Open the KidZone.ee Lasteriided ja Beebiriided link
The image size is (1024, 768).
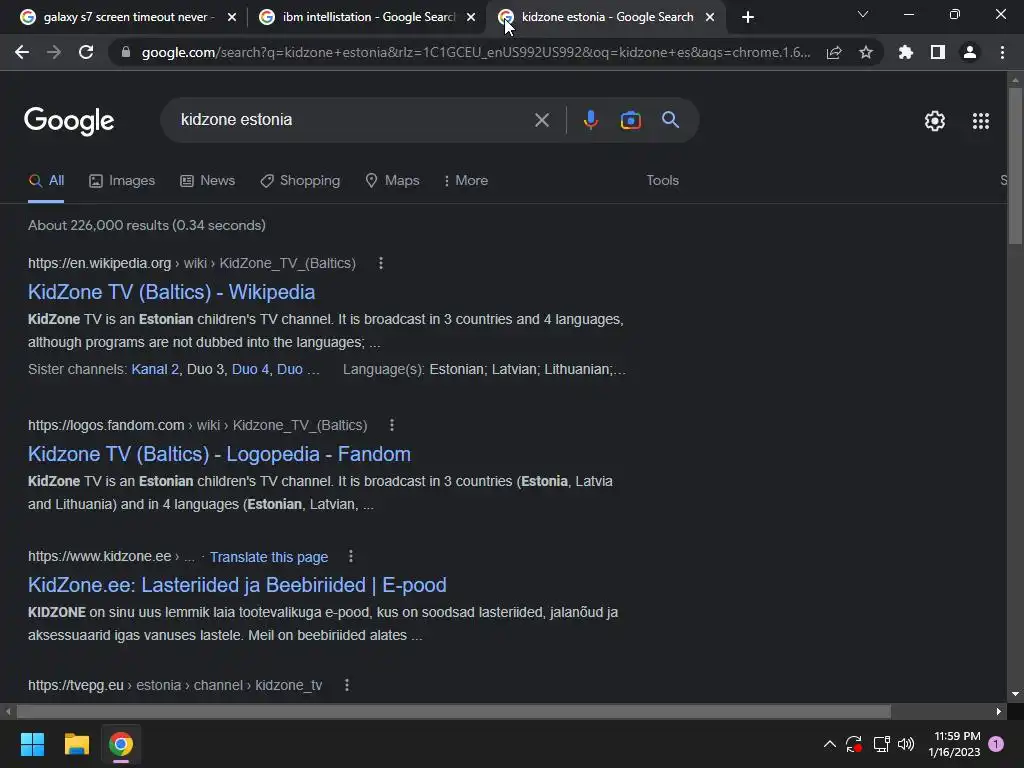tap(237, 585)
